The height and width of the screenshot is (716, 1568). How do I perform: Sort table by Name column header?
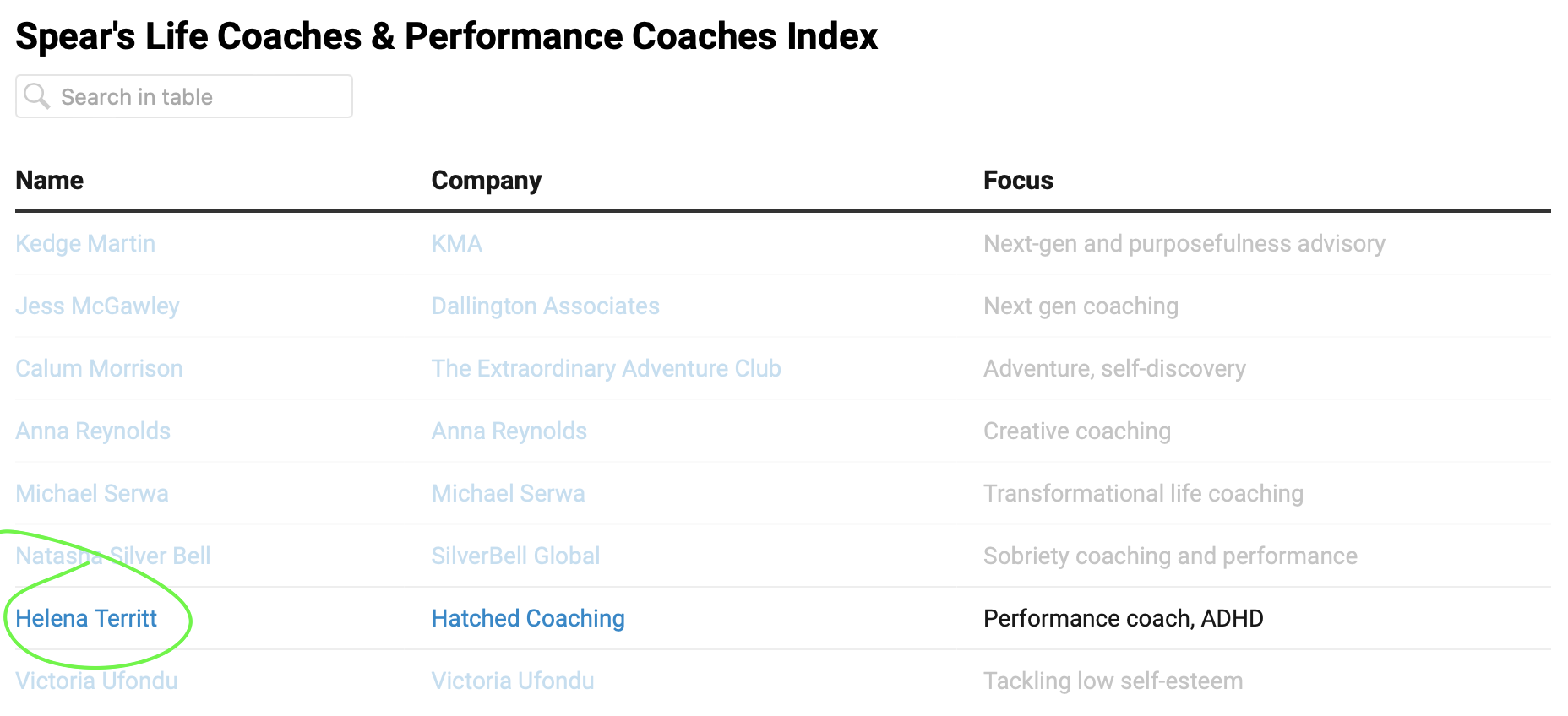pos(50,181)
